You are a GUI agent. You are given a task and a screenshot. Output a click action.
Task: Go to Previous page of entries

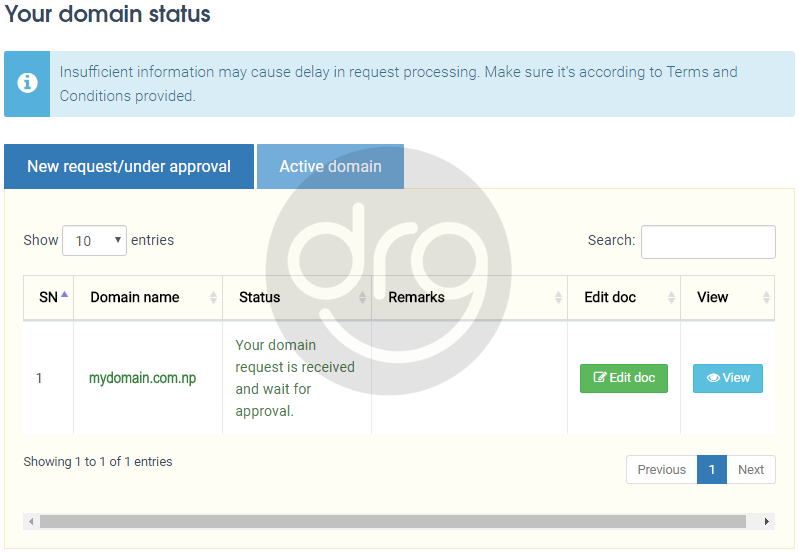pos(661,470)
